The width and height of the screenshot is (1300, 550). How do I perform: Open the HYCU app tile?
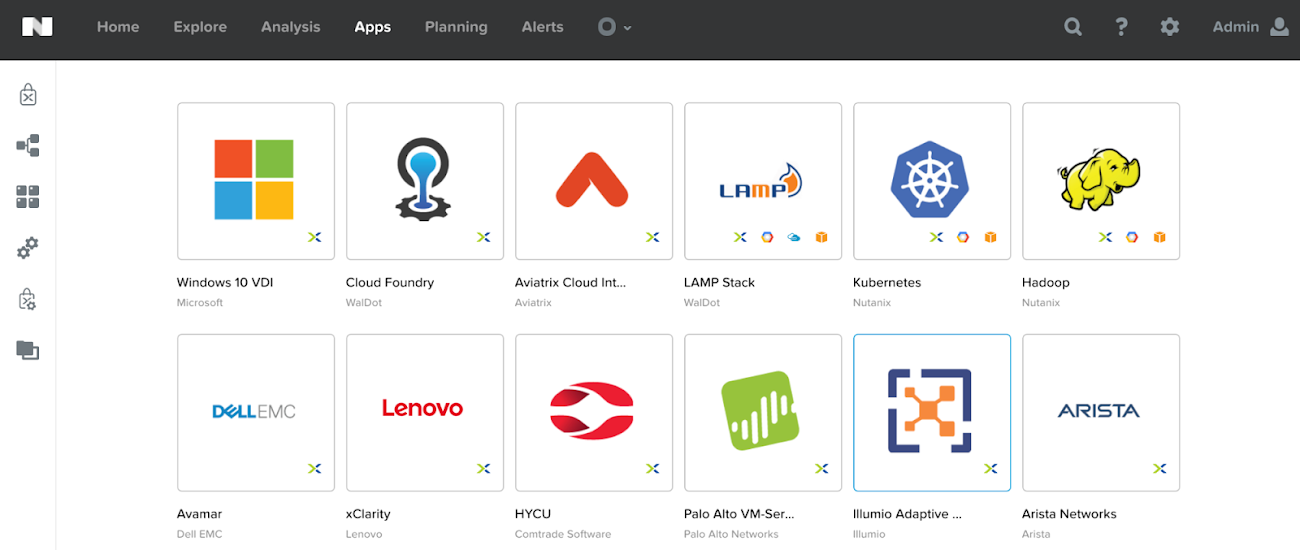(x=594, y=413)
